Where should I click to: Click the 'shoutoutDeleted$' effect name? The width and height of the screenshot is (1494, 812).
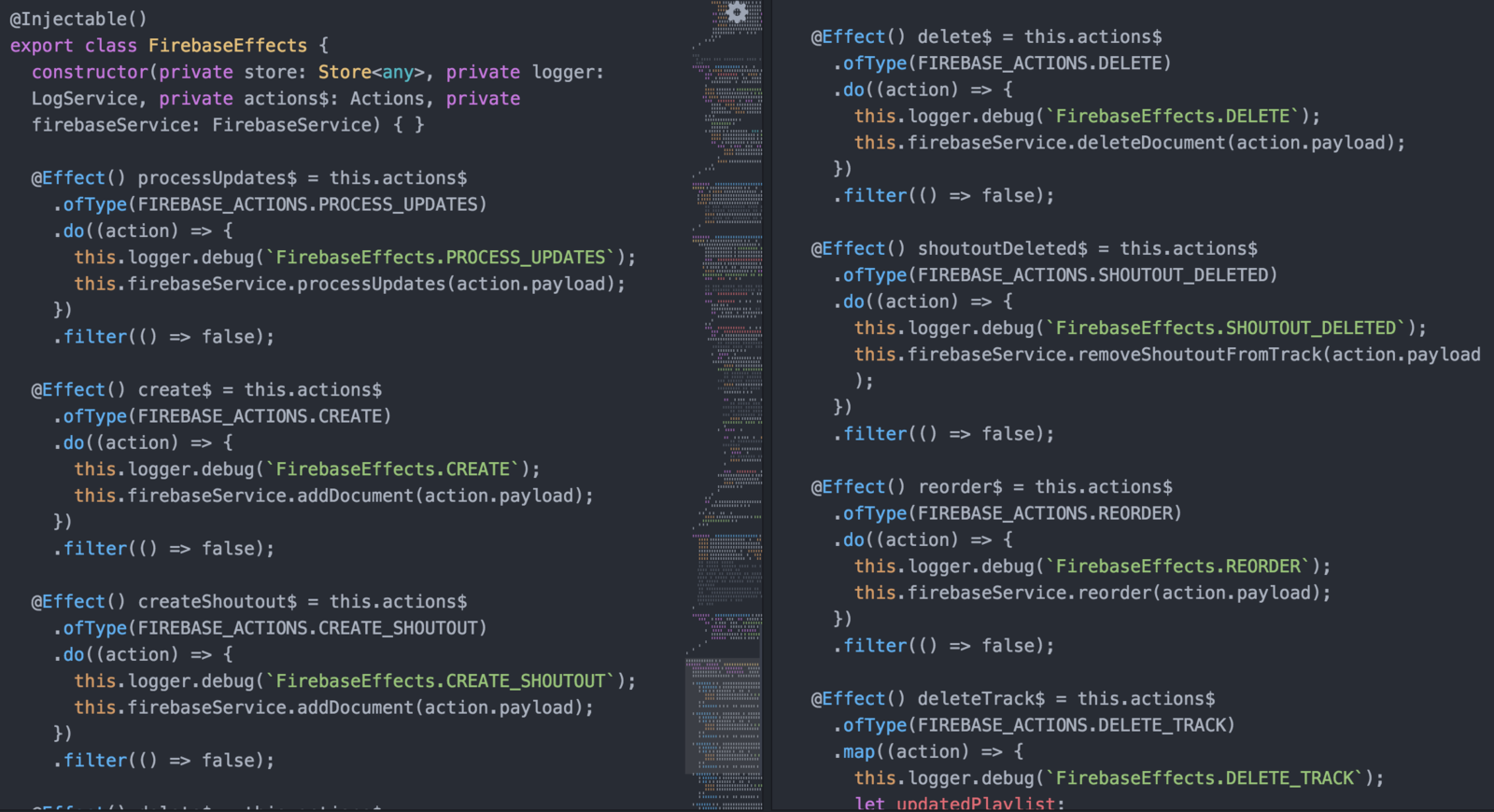(1002, 249)
